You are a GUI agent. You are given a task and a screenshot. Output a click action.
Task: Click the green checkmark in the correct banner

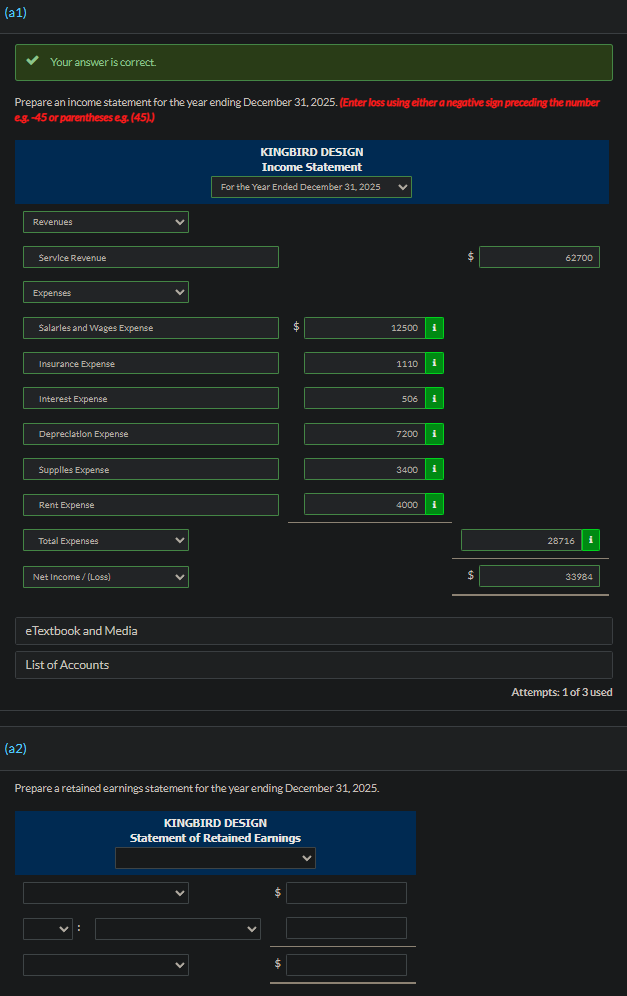pyautogui.click(x=32, y=61)
